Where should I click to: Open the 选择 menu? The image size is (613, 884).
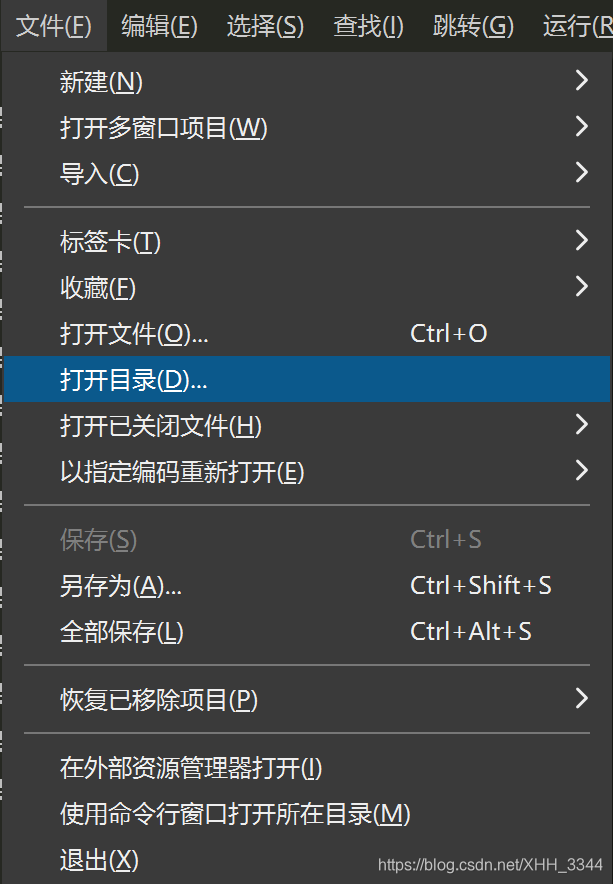click(263, 26)
